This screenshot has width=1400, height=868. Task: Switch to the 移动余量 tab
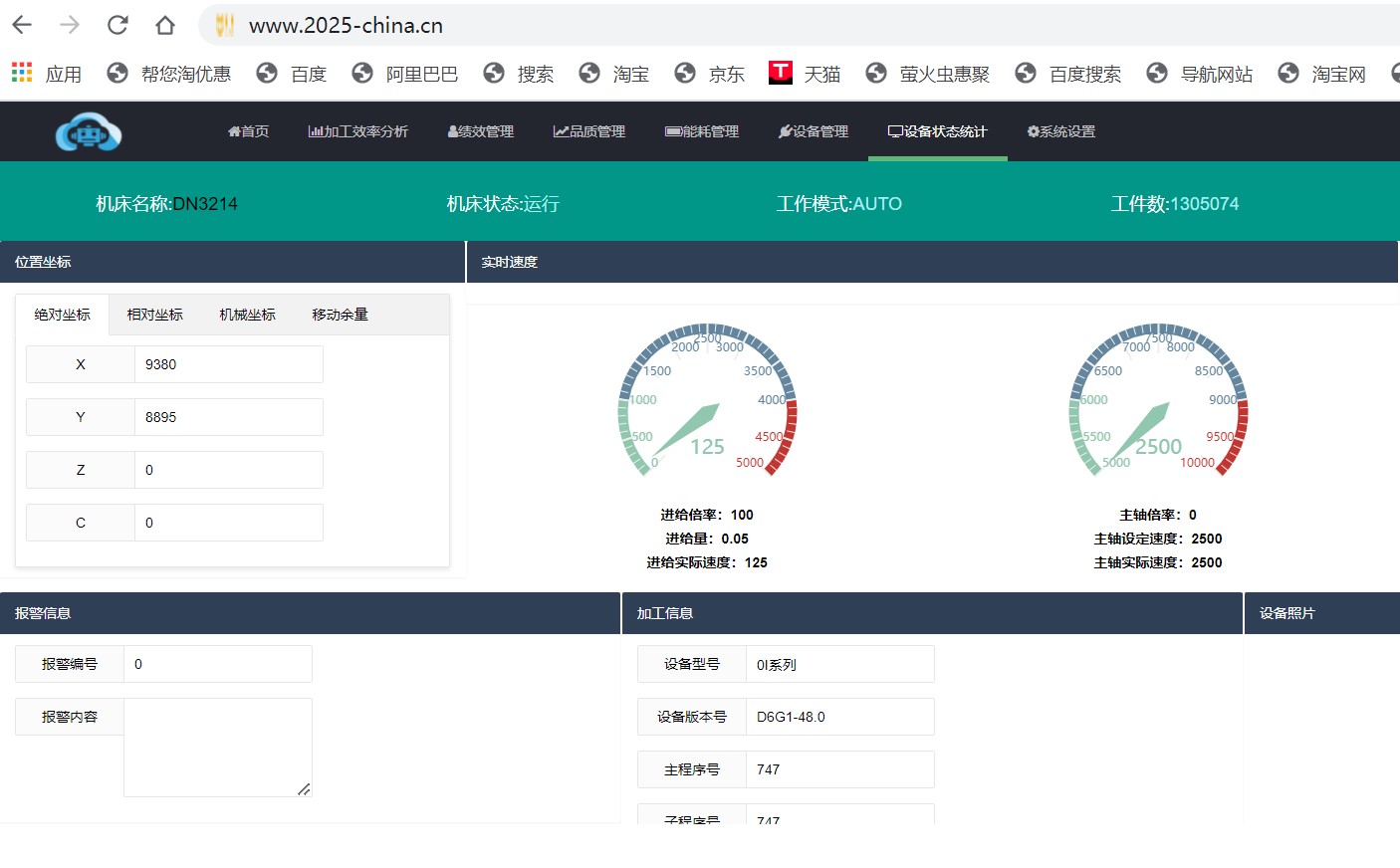point(340,315)
